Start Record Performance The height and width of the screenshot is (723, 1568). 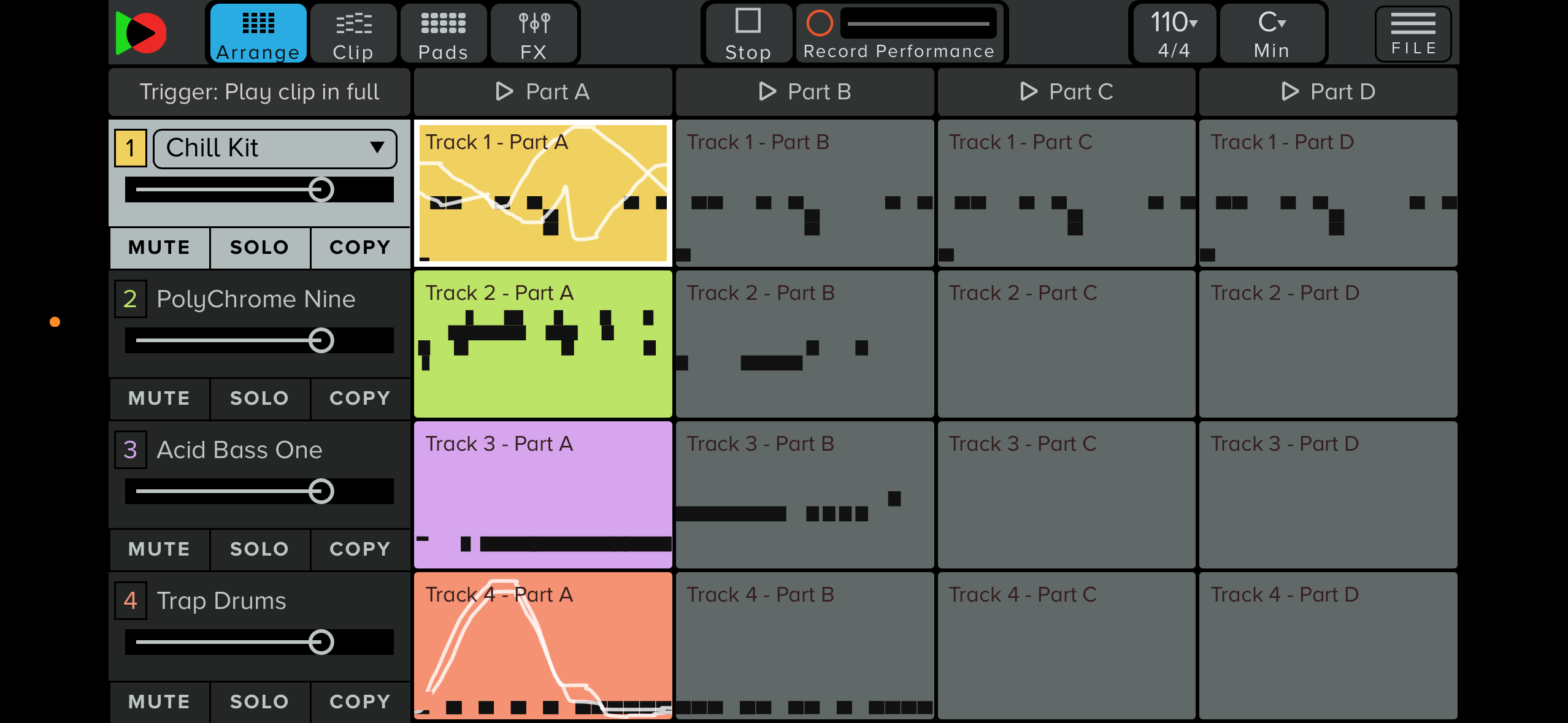(899, 33)
